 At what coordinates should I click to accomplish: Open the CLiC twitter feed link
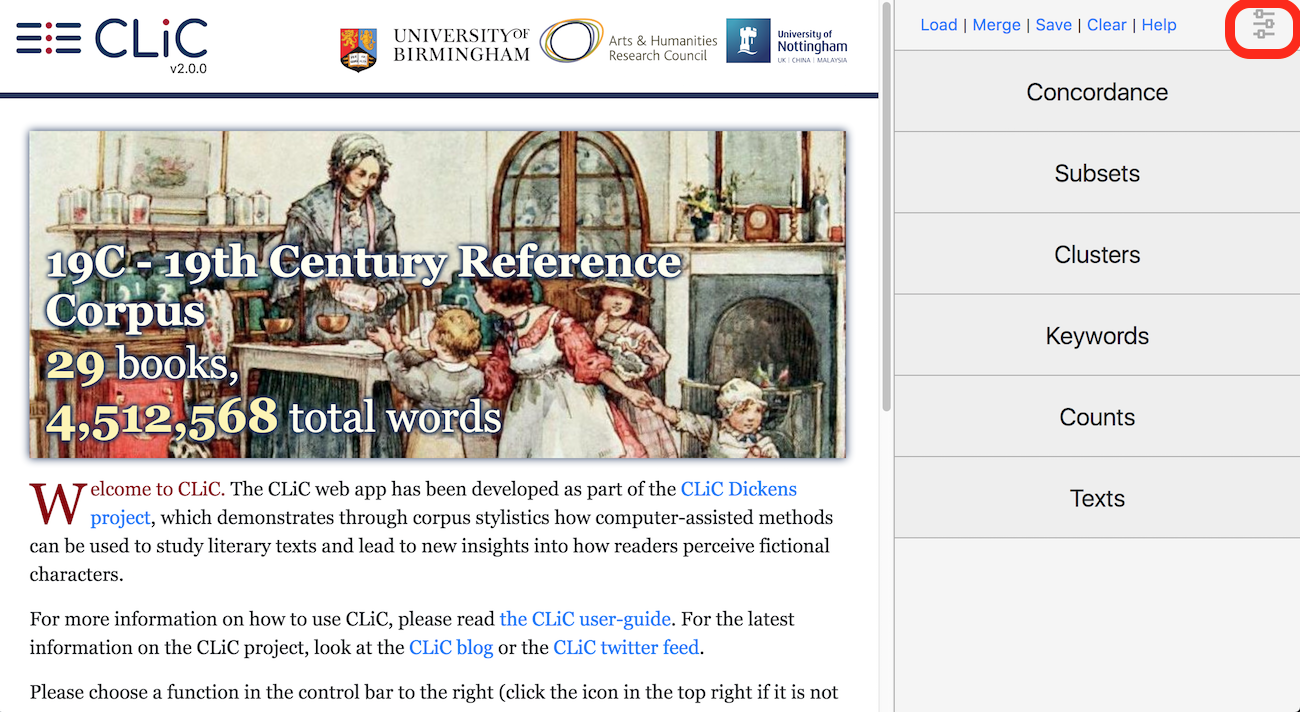(x=626, y=647)
